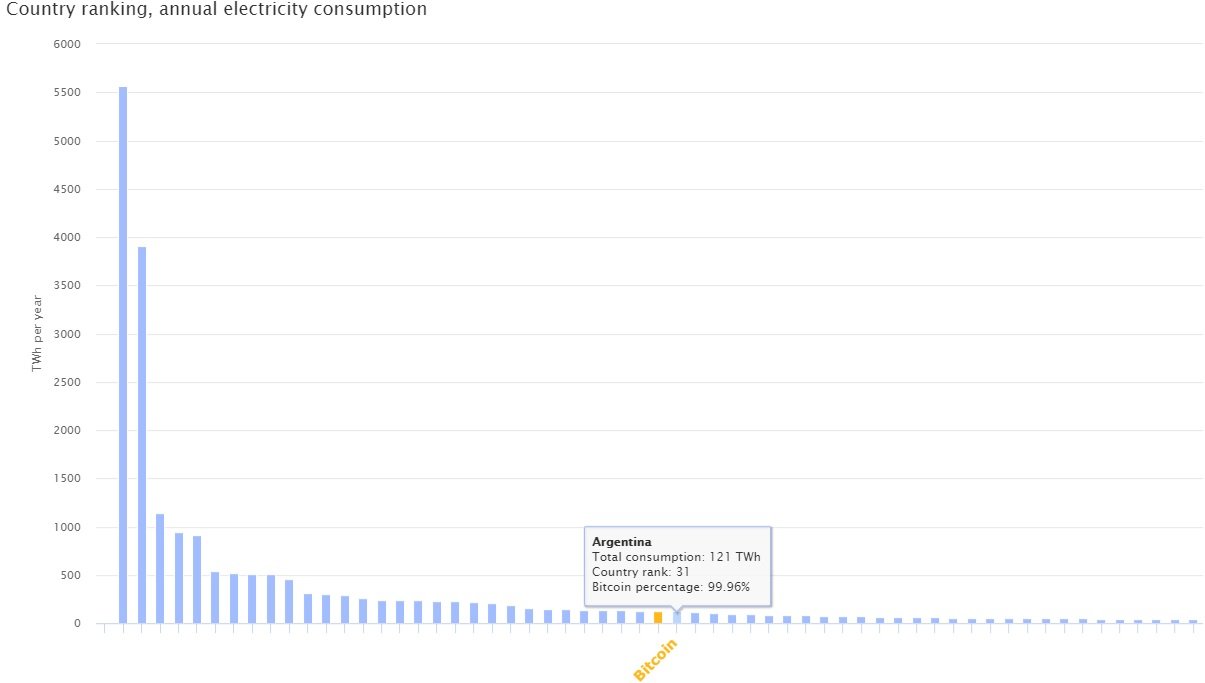Click the orange Bitcoin bar
The width and height of the screenshot is (1205, 683).
click(x=658, y=617)
